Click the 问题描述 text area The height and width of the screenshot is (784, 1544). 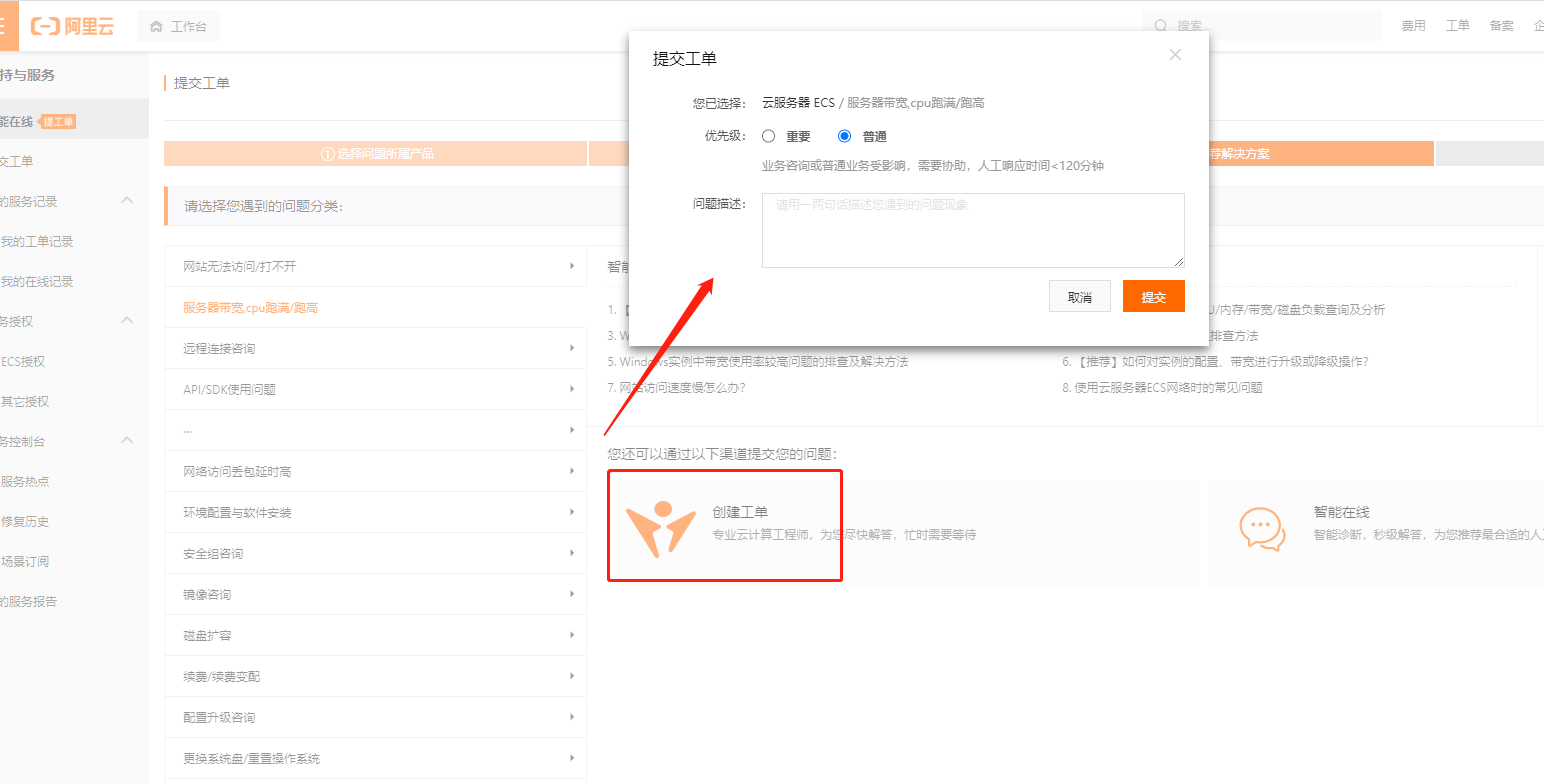972,231
